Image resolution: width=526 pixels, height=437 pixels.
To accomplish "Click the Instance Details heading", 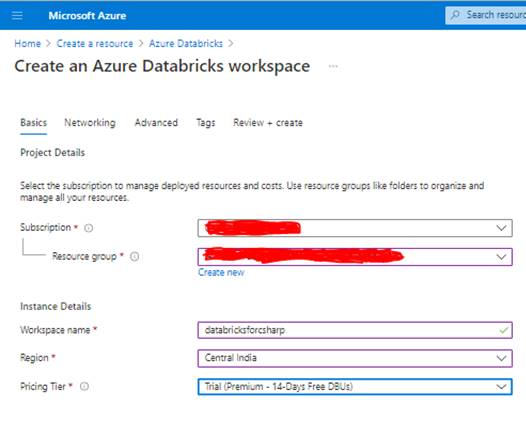I will tap(56, 306).
